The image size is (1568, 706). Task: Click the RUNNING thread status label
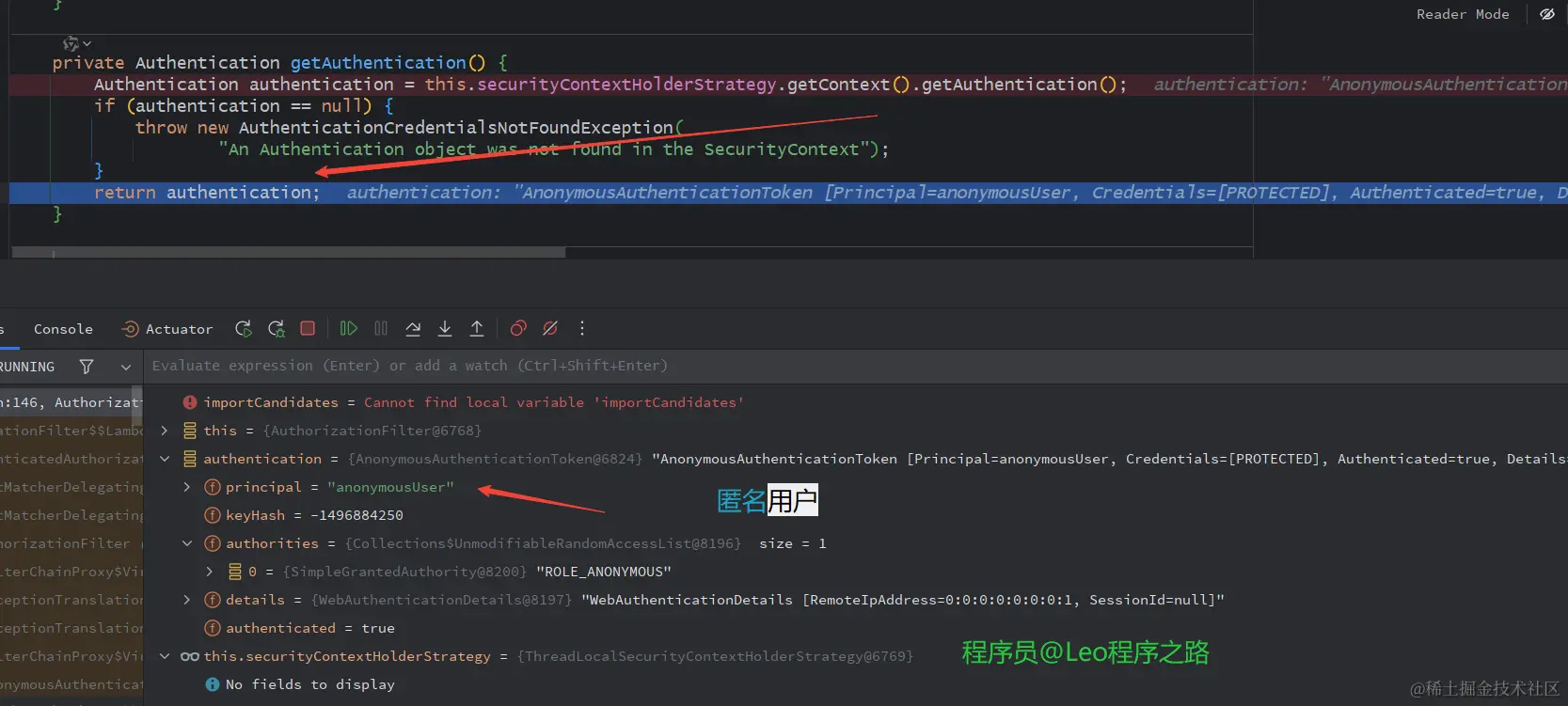[x=27, y=367]
